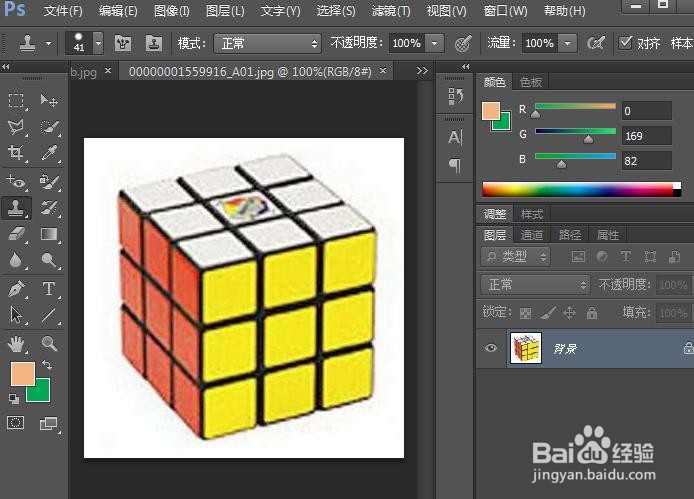Screen dimensions: 694x499
Task: Select the Polygonal Lasso tool
Action: click(16, 127)
